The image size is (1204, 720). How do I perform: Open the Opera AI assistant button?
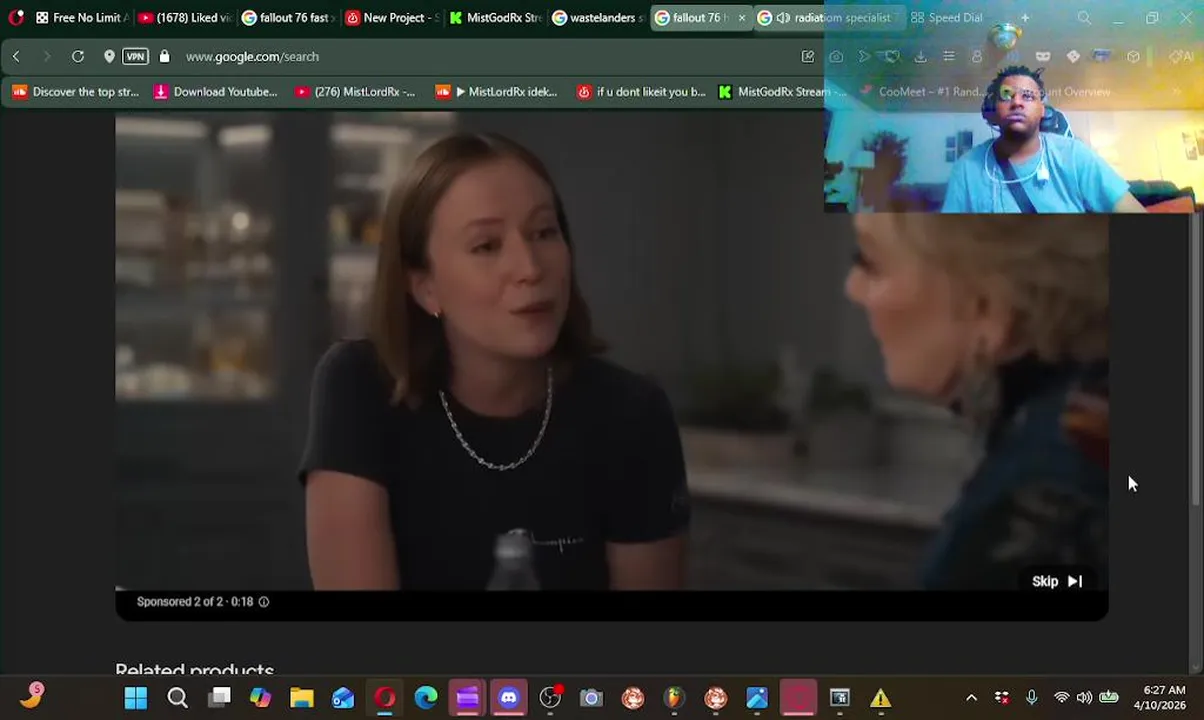point(1182,57)
